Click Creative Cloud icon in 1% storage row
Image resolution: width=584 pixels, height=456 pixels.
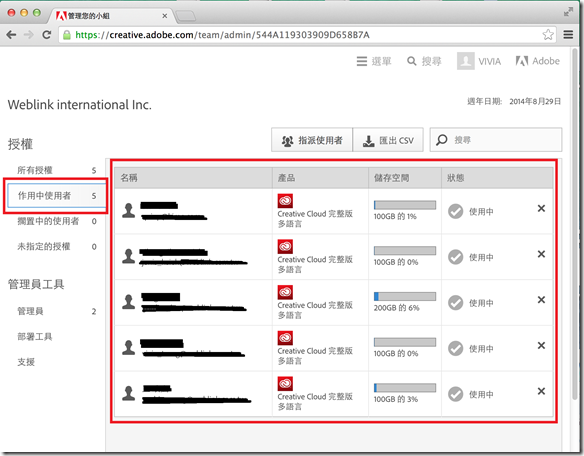click(x=285, y=201)
